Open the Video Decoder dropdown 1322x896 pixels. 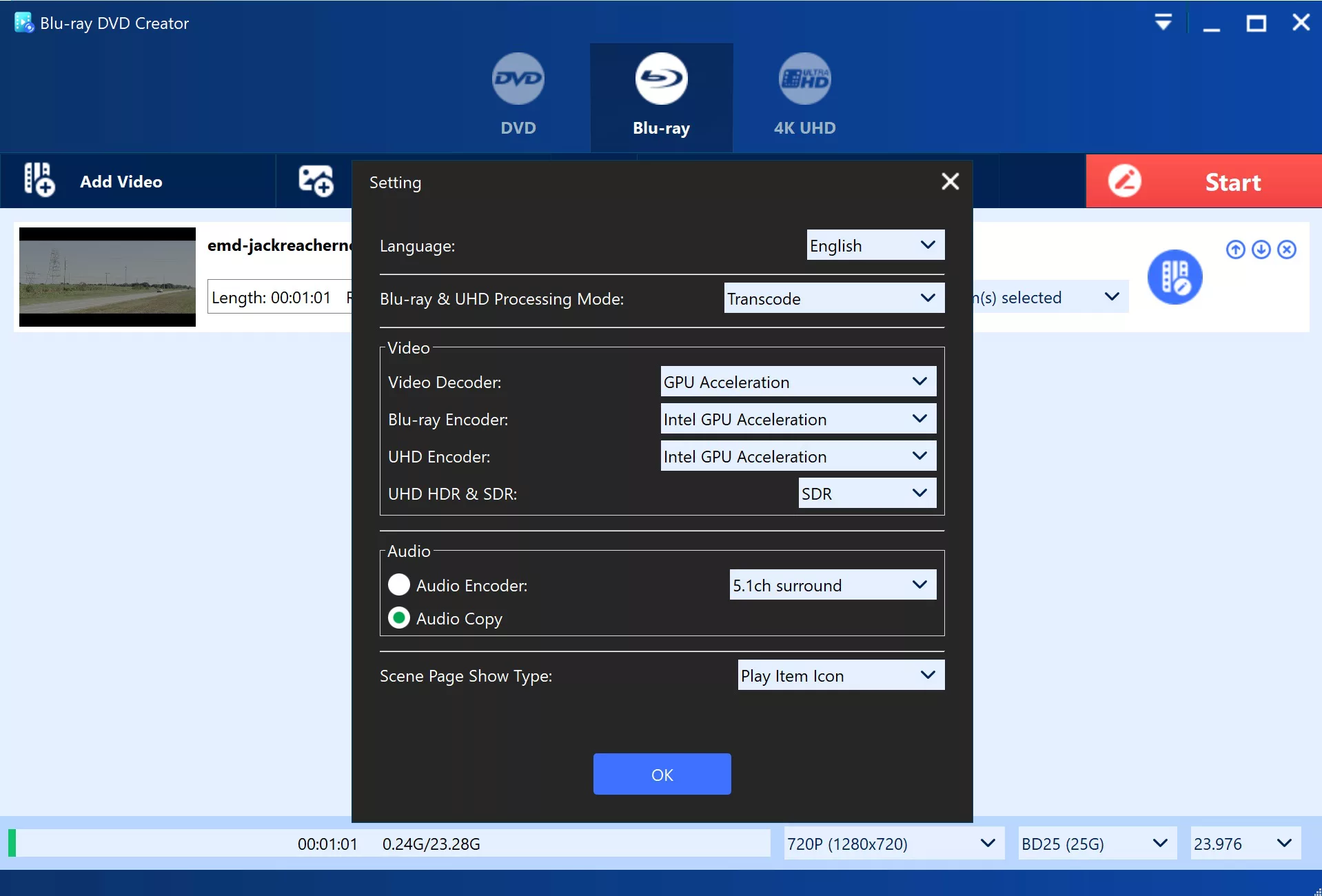click(x=797, y=382)
